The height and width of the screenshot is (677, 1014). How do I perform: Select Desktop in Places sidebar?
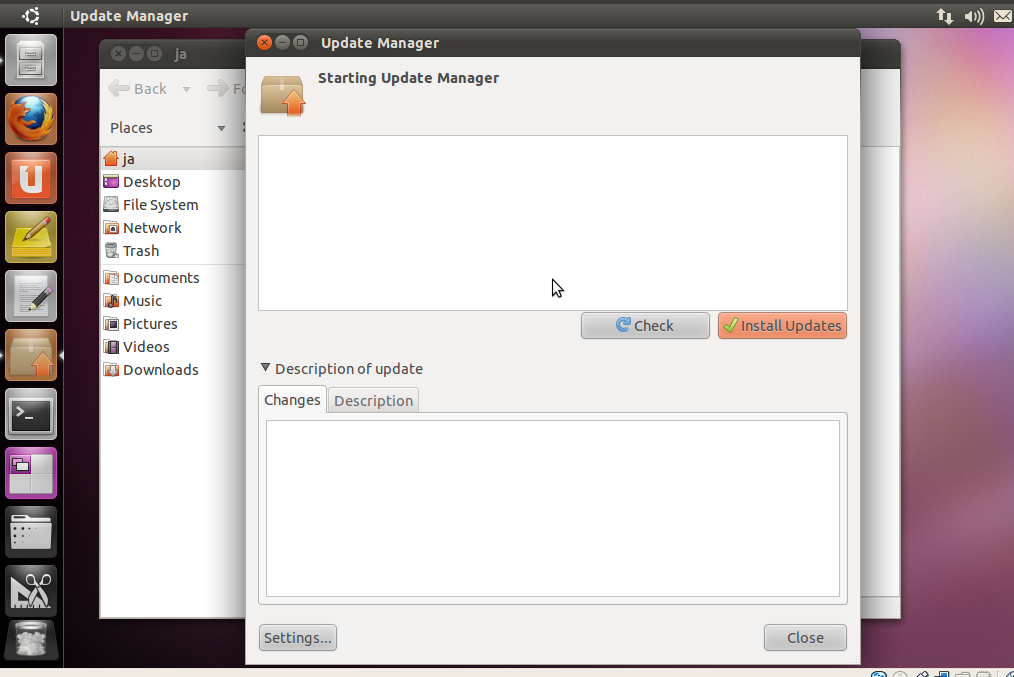(173, 182)
